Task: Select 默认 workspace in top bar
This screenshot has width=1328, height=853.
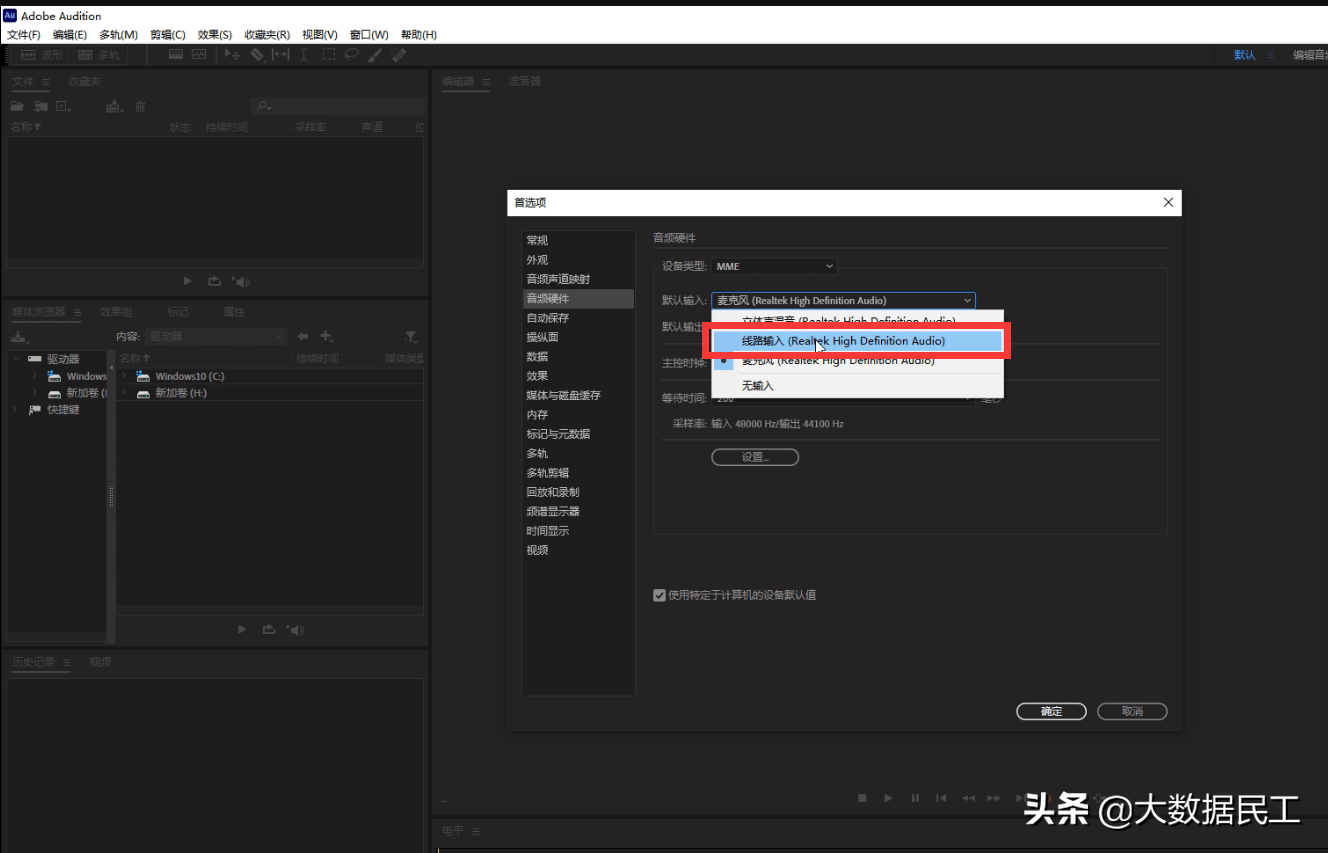Action: coord(1244,55)
